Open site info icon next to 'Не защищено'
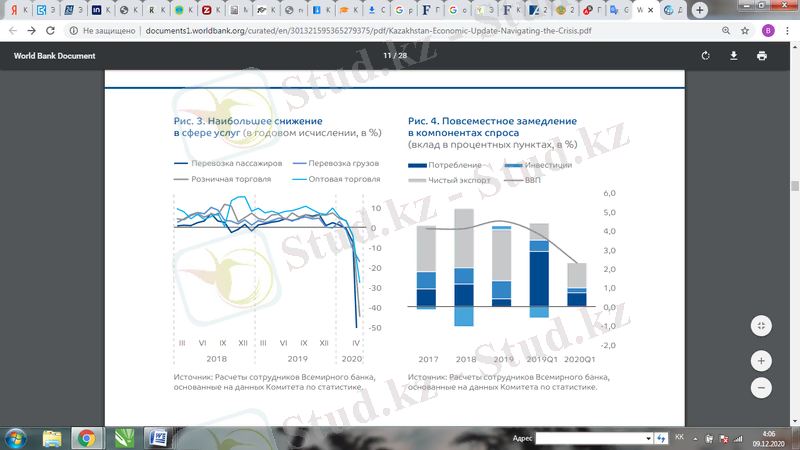This screenshot has height=450, width=800. pyautogui.click(x=73, y=31)
